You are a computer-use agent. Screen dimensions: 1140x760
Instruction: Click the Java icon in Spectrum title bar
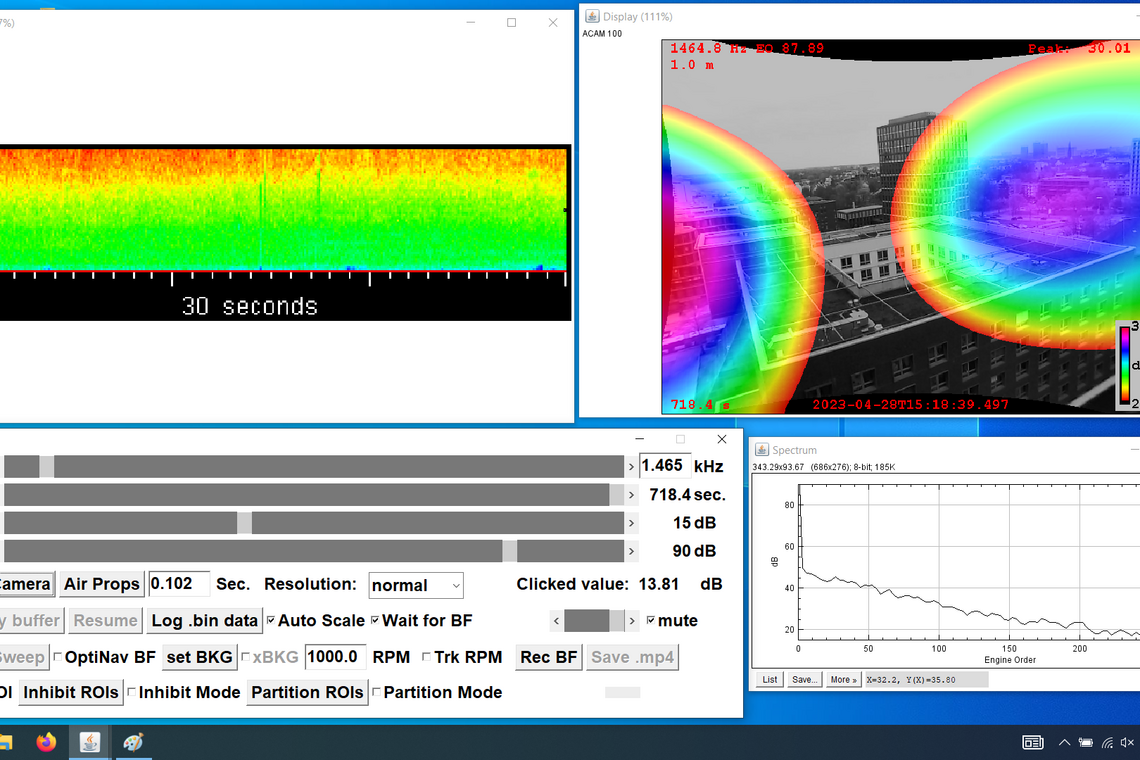pos(761,450)
